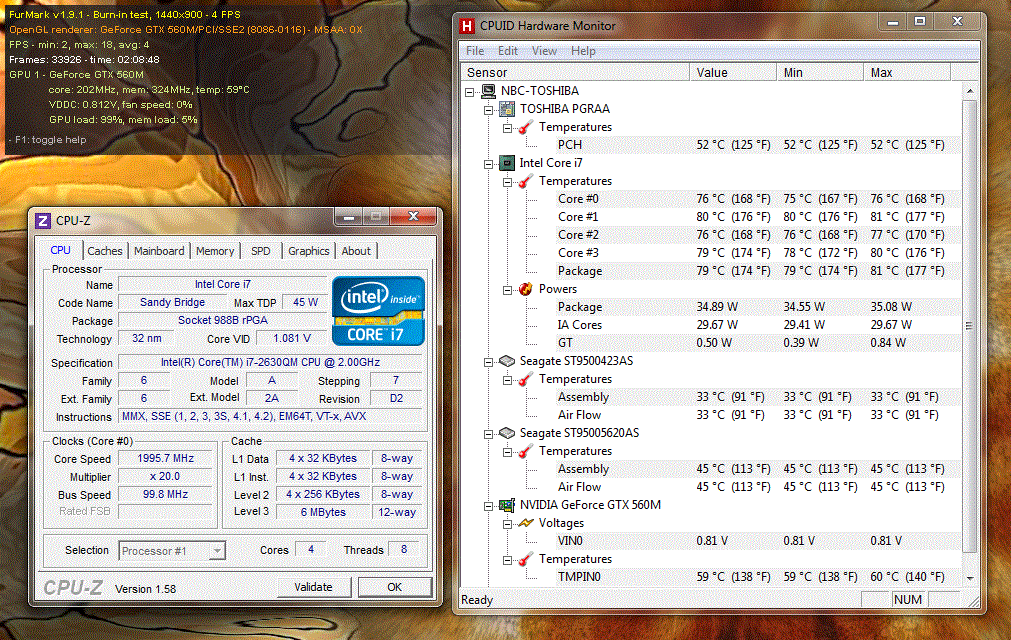Minimize the CPU-Z window
The width and height of the screenshot is (1011, 640).
[349, 217]
